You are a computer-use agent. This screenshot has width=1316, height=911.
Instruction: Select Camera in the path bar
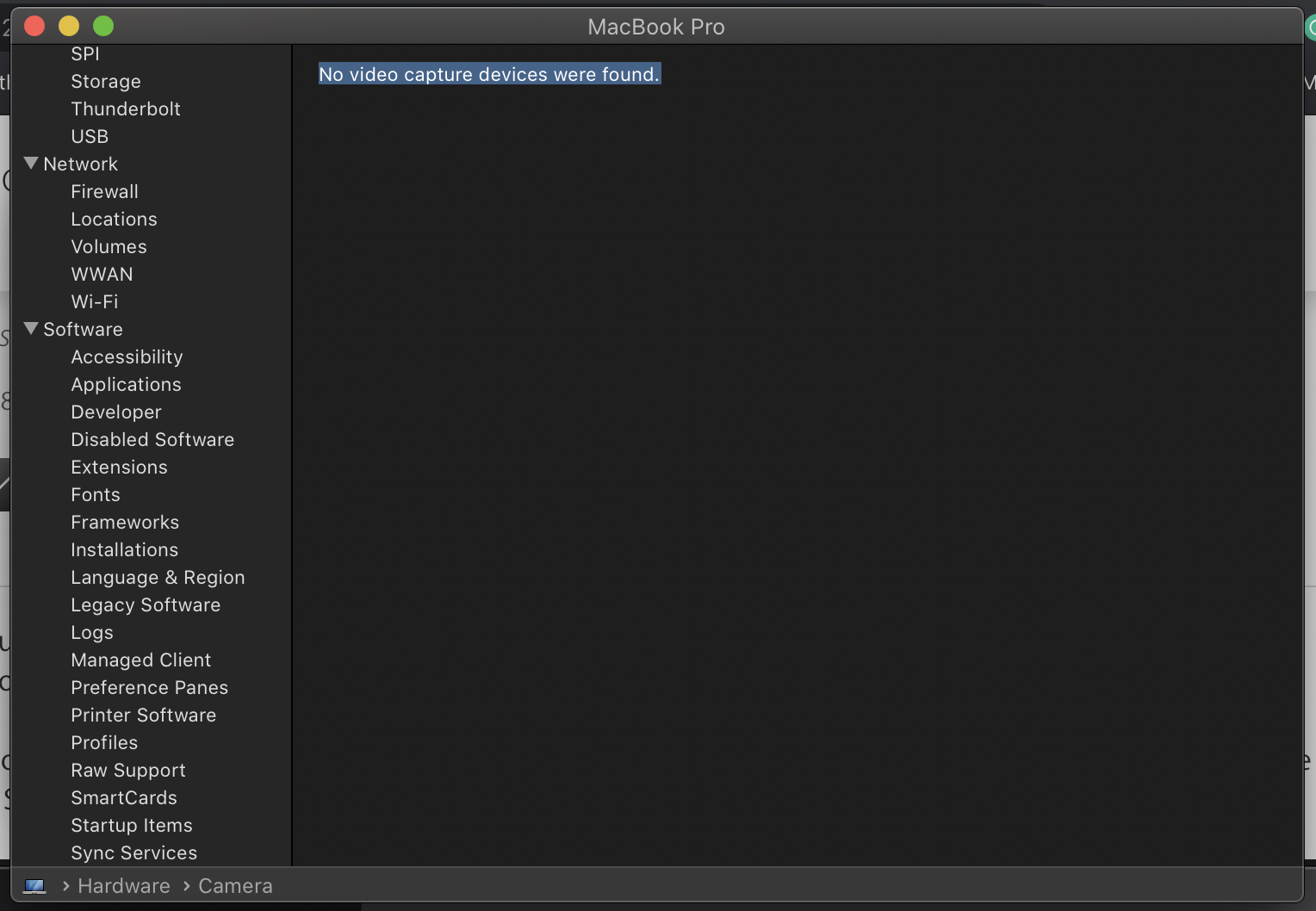[x=235, y=886]
